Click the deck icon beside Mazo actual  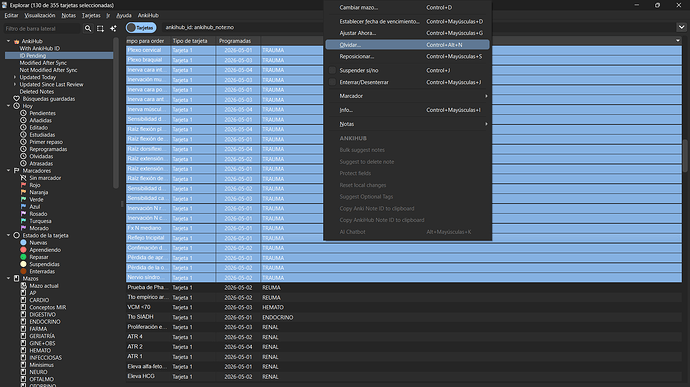click(23, 286)
